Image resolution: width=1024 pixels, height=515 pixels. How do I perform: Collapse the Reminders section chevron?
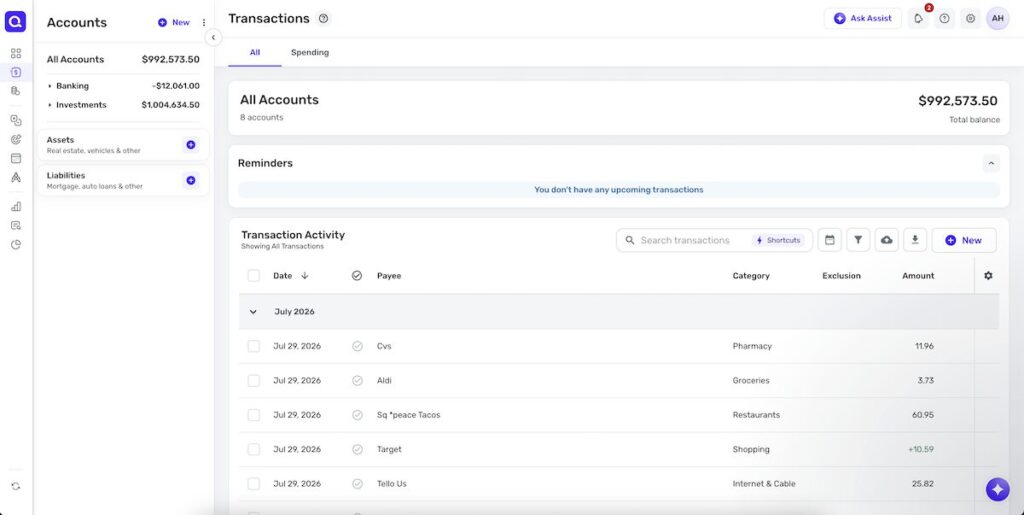[991, 163]
